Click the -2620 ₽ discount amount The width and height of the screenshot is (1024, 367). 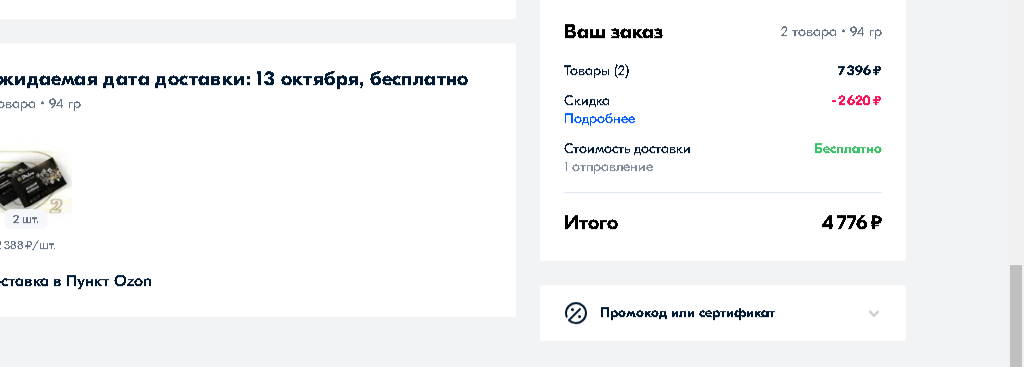point(856,101)
